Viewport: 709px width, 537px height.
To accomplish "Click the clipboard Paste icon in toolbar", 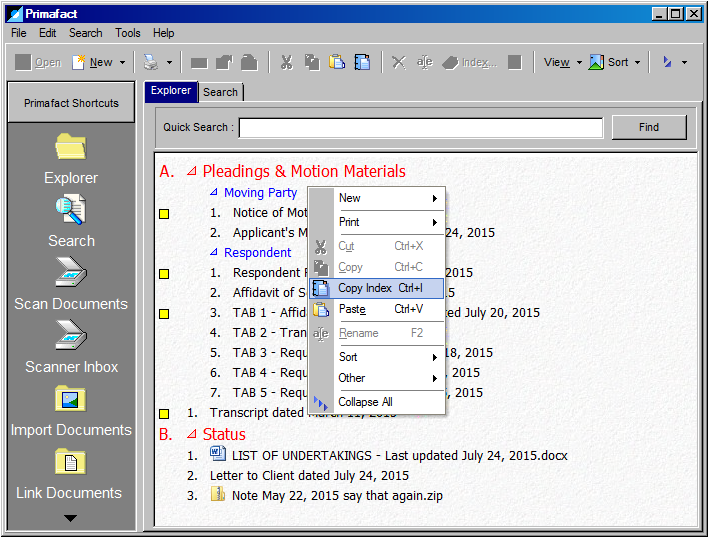I will [x=337, y=62].
